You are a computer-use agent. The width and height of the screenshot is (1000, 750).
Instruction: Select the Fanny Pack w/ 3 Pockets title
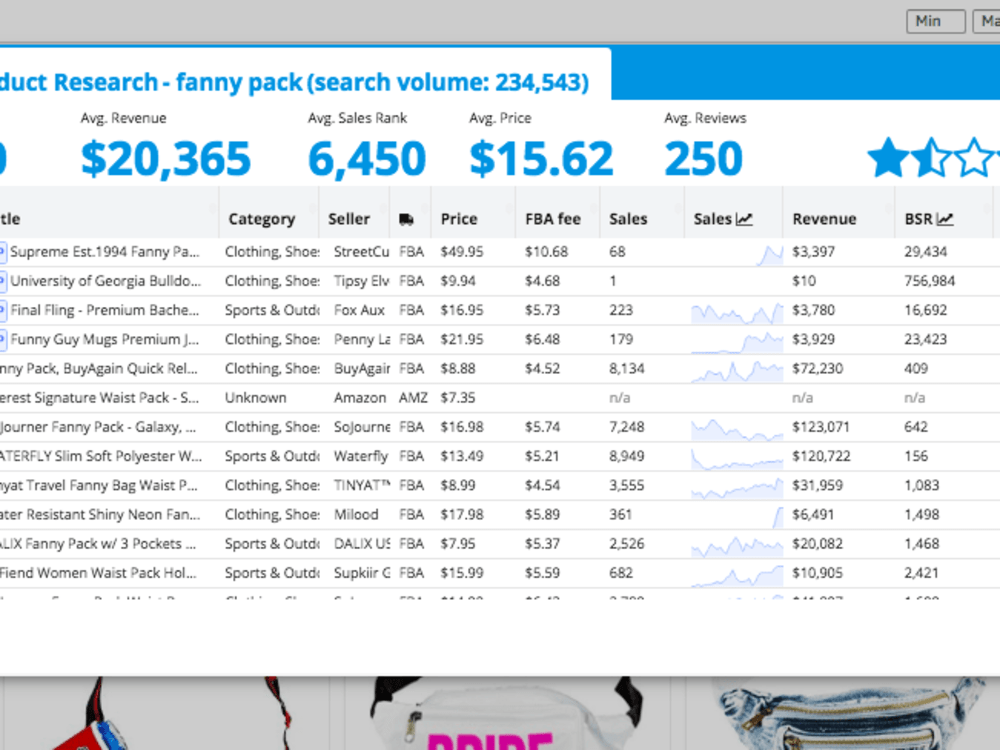(x=98, y=544)
